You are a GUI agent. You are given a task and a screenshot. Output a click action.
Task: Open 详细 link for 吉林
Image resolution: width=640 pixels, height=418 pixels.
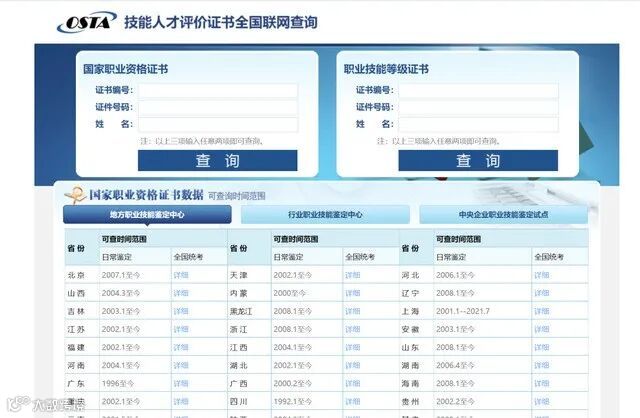click(181, 311)
